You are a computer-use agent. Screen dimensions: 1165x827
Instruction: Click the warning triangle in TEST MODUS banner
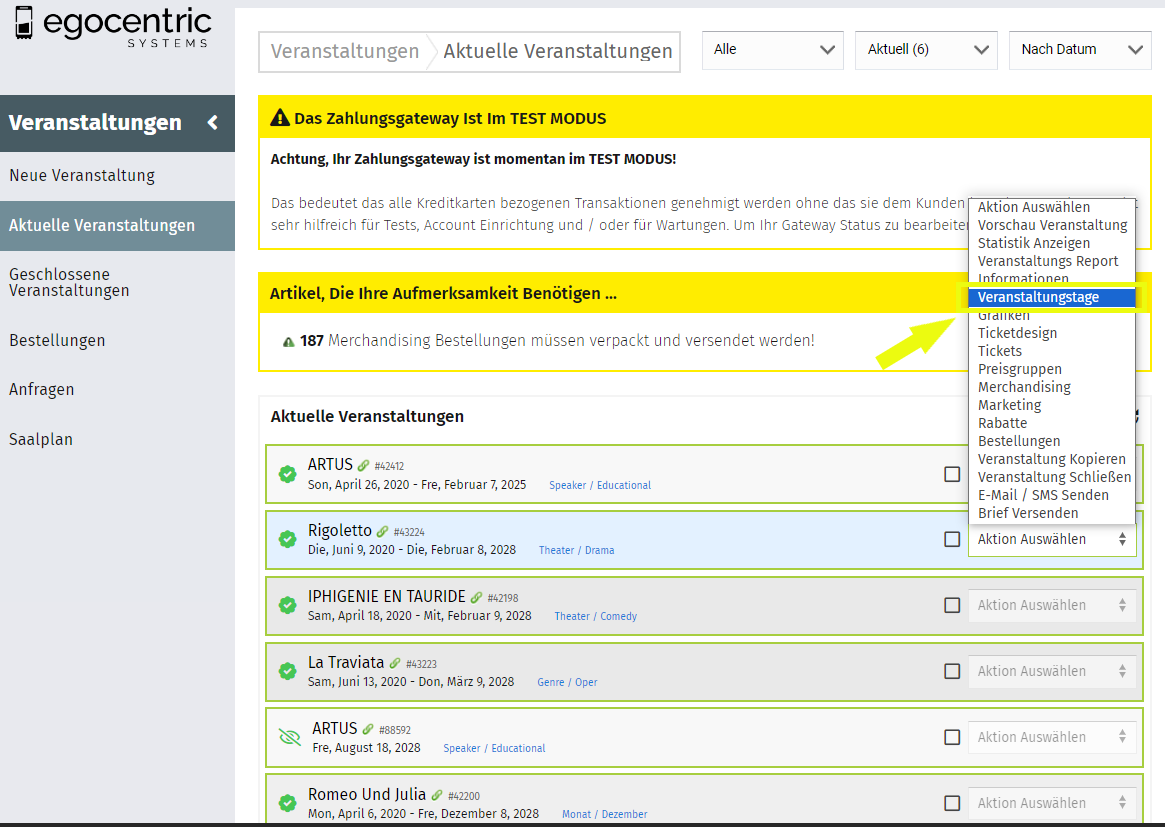click(280, 119)
